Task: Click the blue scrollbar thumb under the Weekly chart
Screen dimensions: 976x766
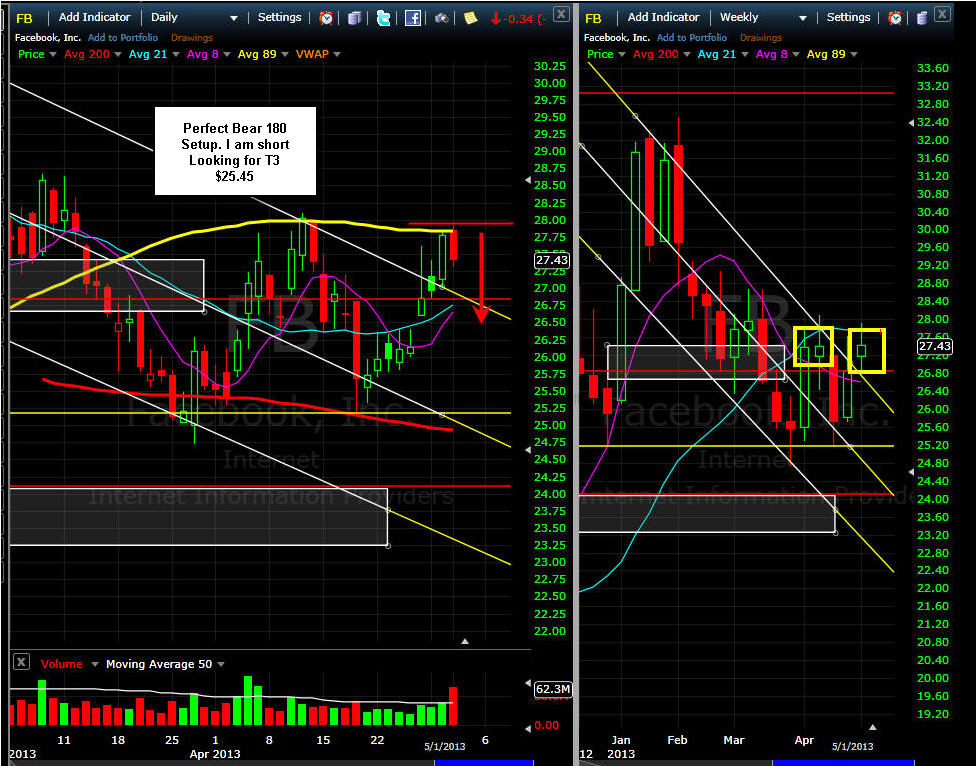Action: [x=843, y=762]
